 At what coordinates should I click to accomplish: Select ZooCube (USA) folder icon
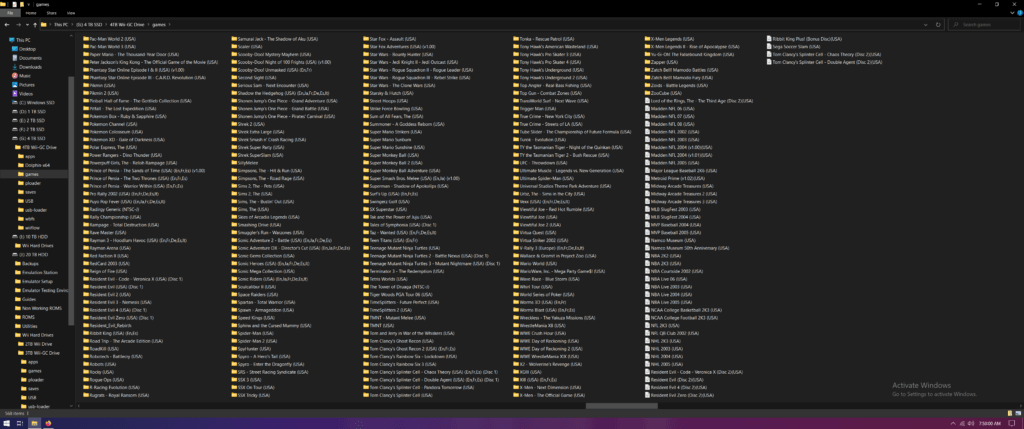[x=647, y=93]
